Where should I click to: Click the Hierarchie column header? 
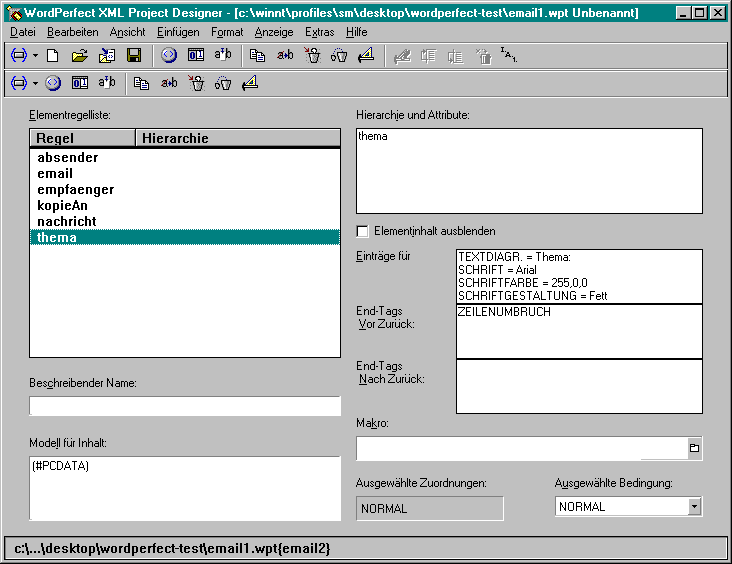[238, 138]
